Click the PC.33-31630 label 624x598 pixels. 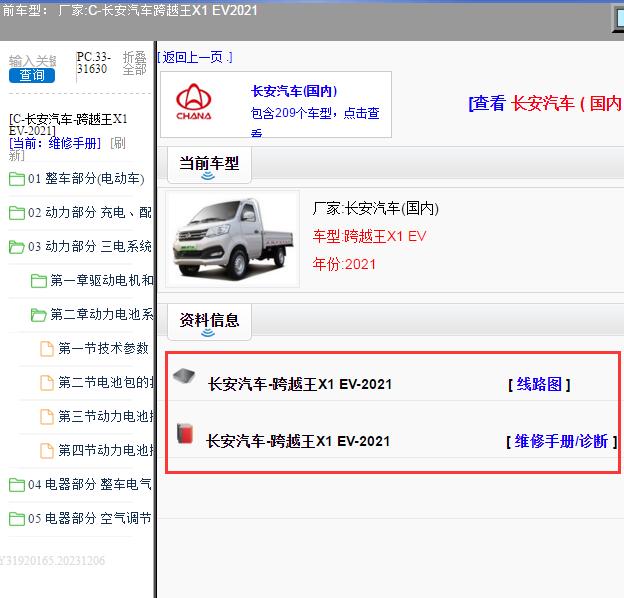point(94,63)
